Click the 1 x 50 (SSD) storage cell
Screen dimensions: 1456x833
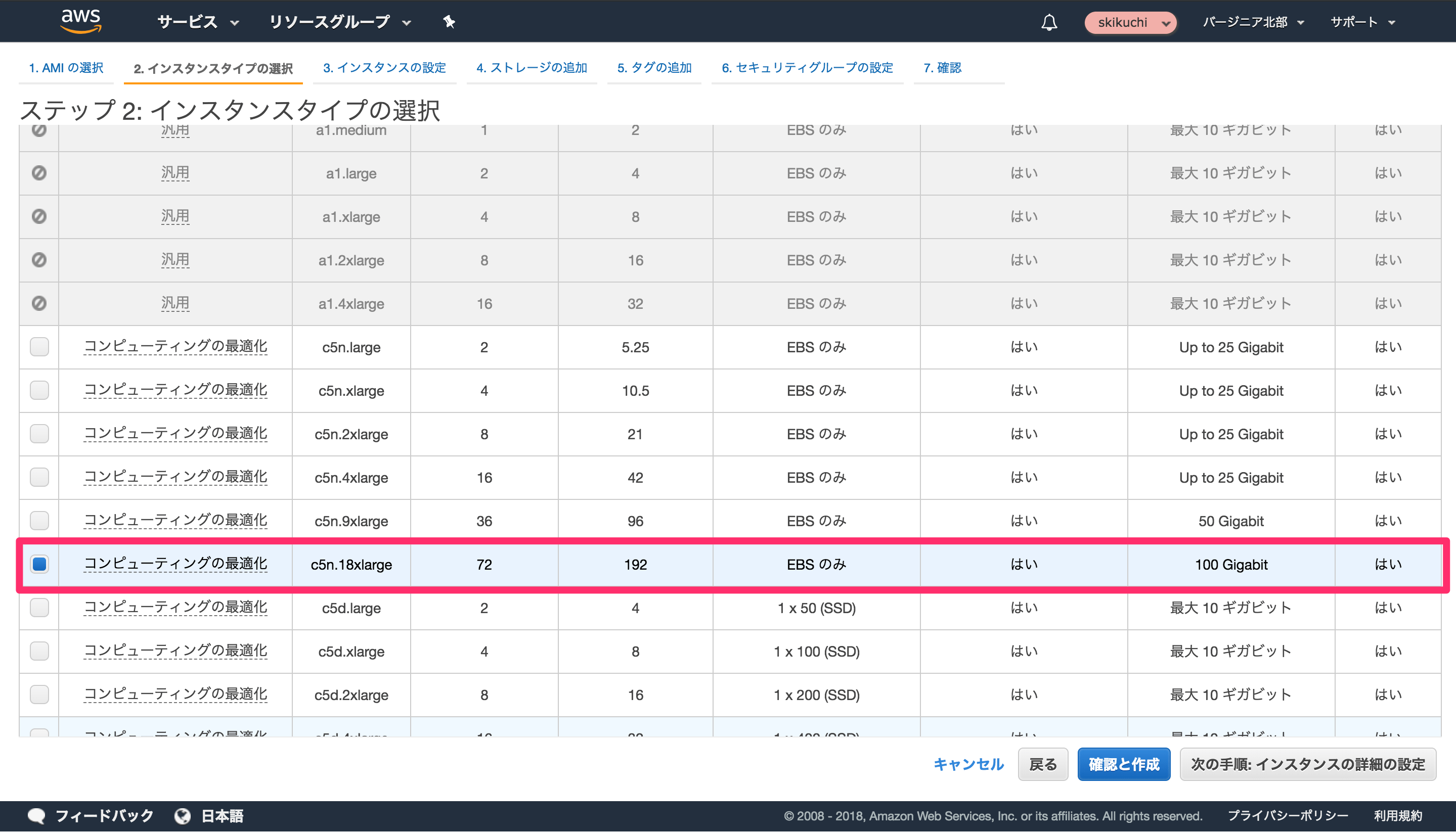tap(817, 608)
